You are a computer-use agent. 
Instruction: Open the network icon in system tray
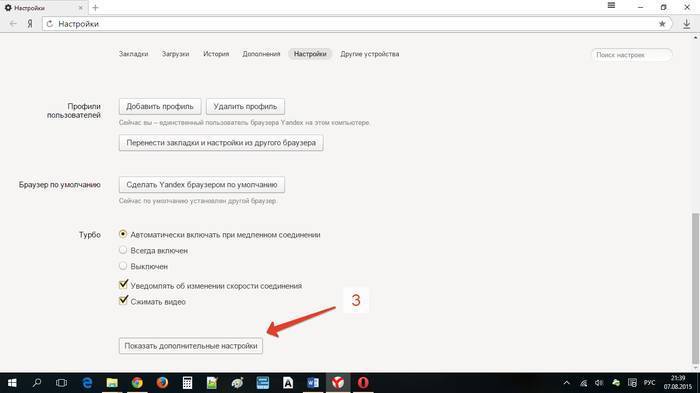(x=583, y=383)
